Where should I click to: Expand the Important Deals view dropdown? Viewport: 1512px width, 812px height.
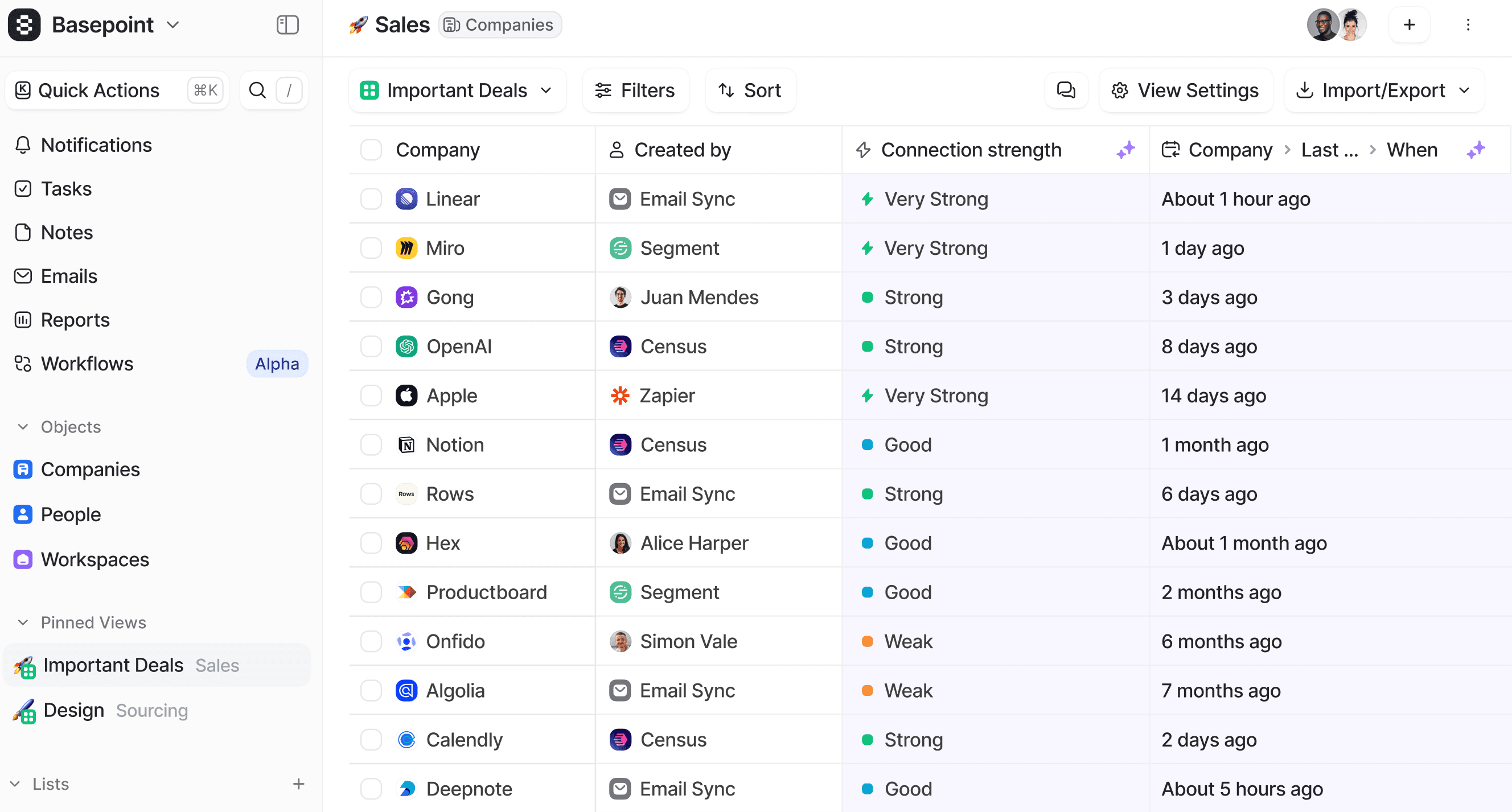coord(546,90)
